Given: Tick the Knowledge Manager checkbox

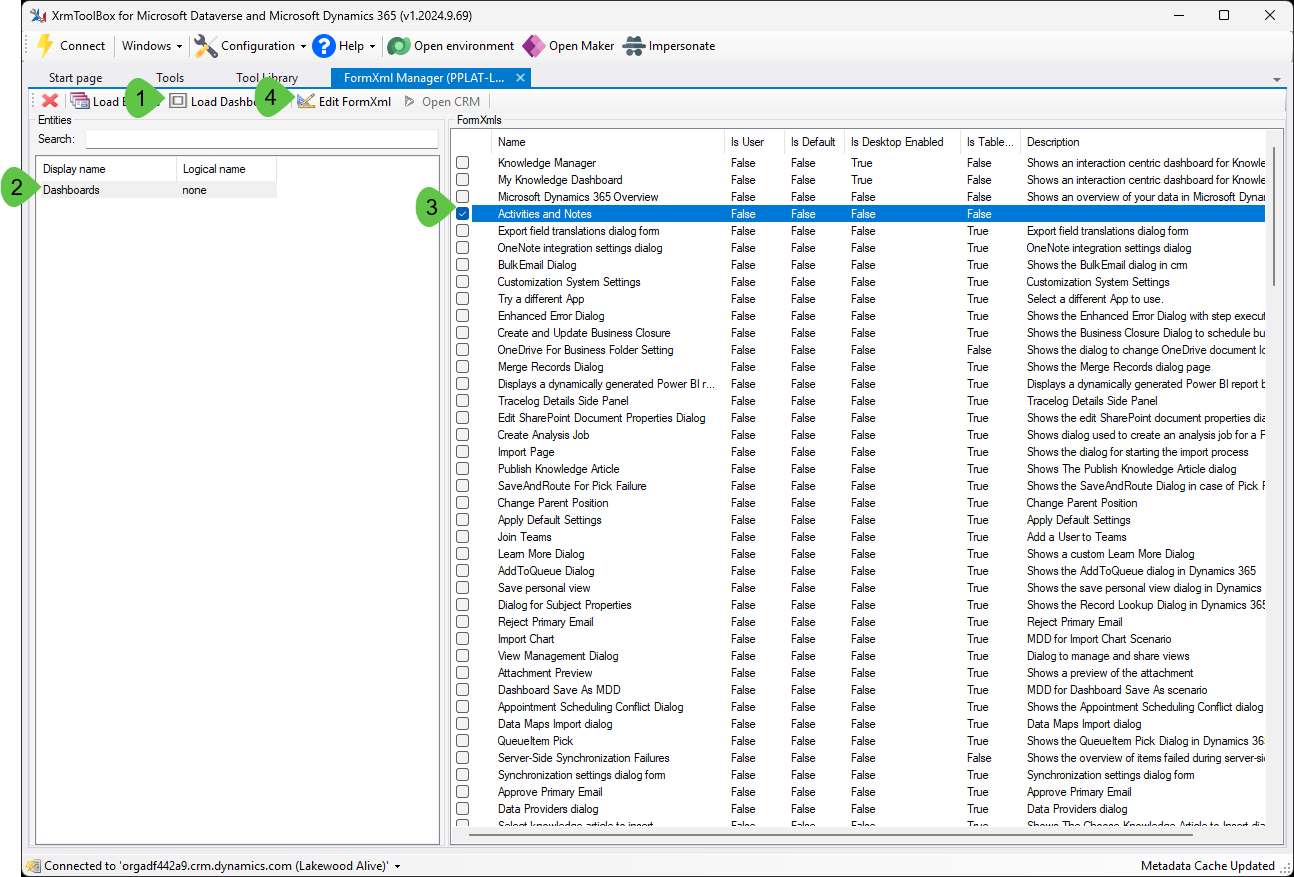Looking at the screenshot, I should (x=463, y=163).
